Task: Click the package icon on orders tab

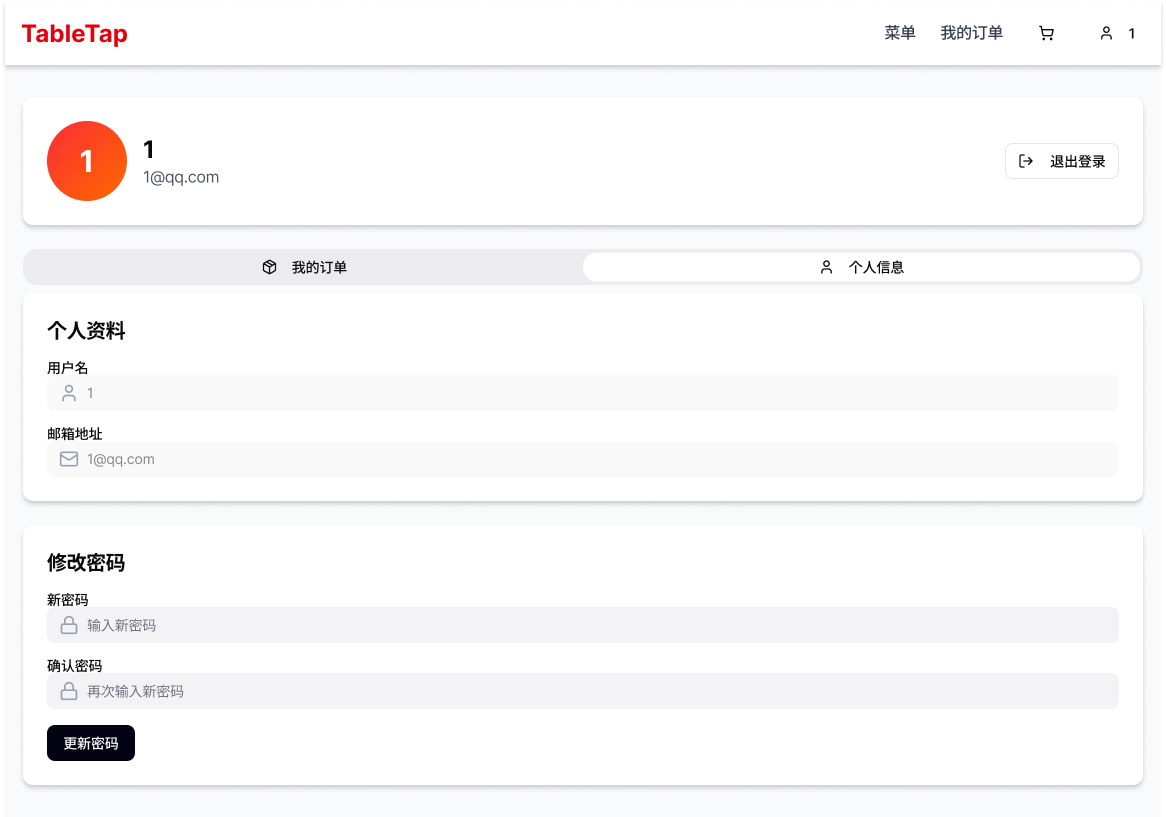Action: point(269,267)
